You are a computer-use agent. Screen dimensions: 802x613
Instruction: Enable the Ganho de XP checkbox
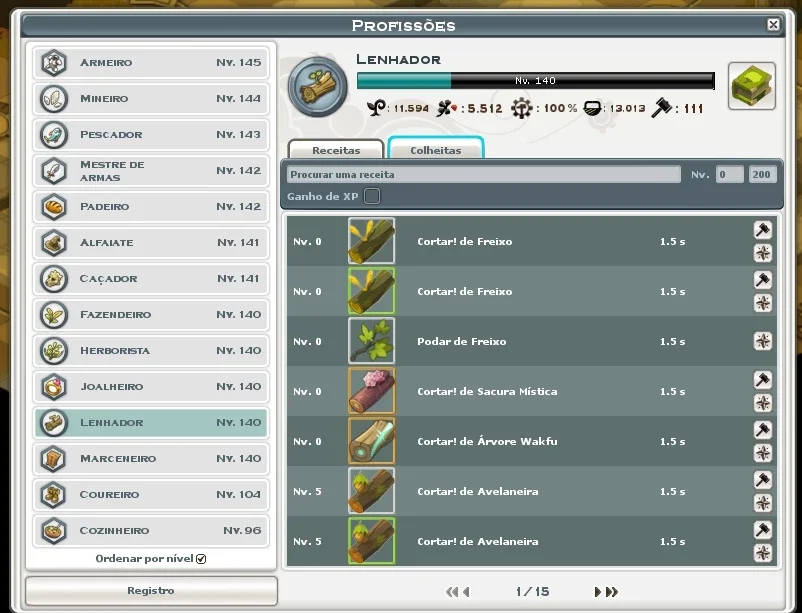[372, 196]
